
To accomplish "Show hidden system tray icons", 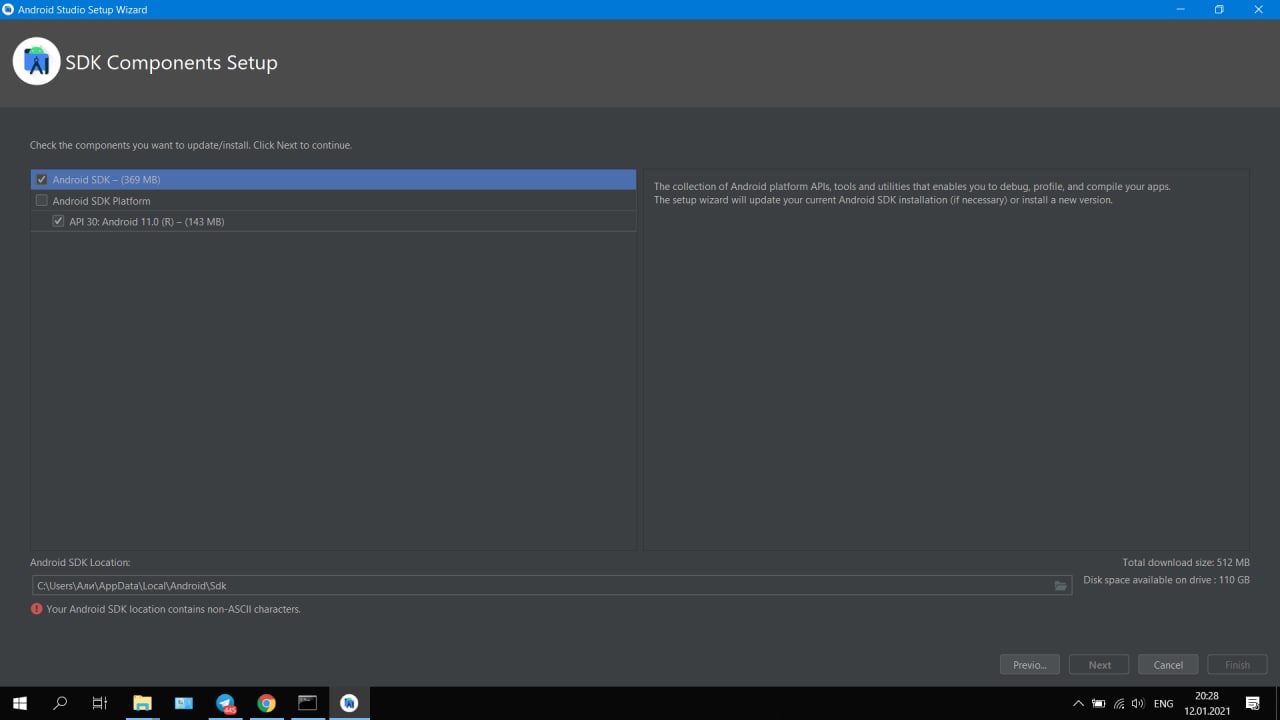I will tap(1078, 704).
